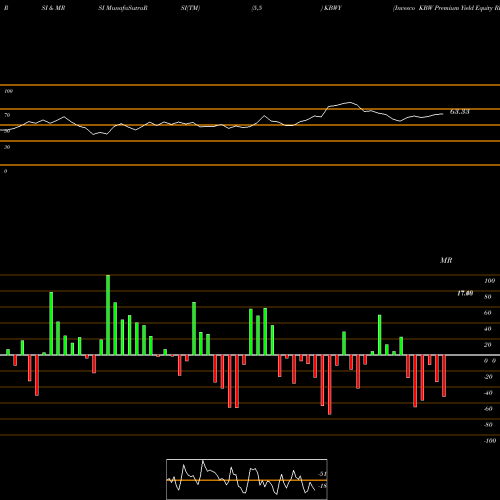500x500 pixels.
Task: Click the MR axis label -60
Action: tap(488, 409)
